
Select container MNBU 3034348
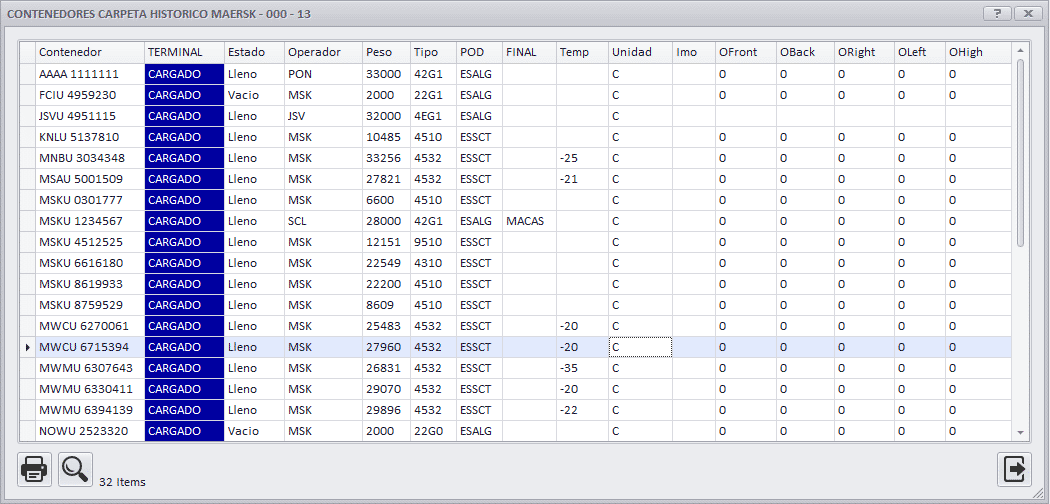click(x=90, y=159)
